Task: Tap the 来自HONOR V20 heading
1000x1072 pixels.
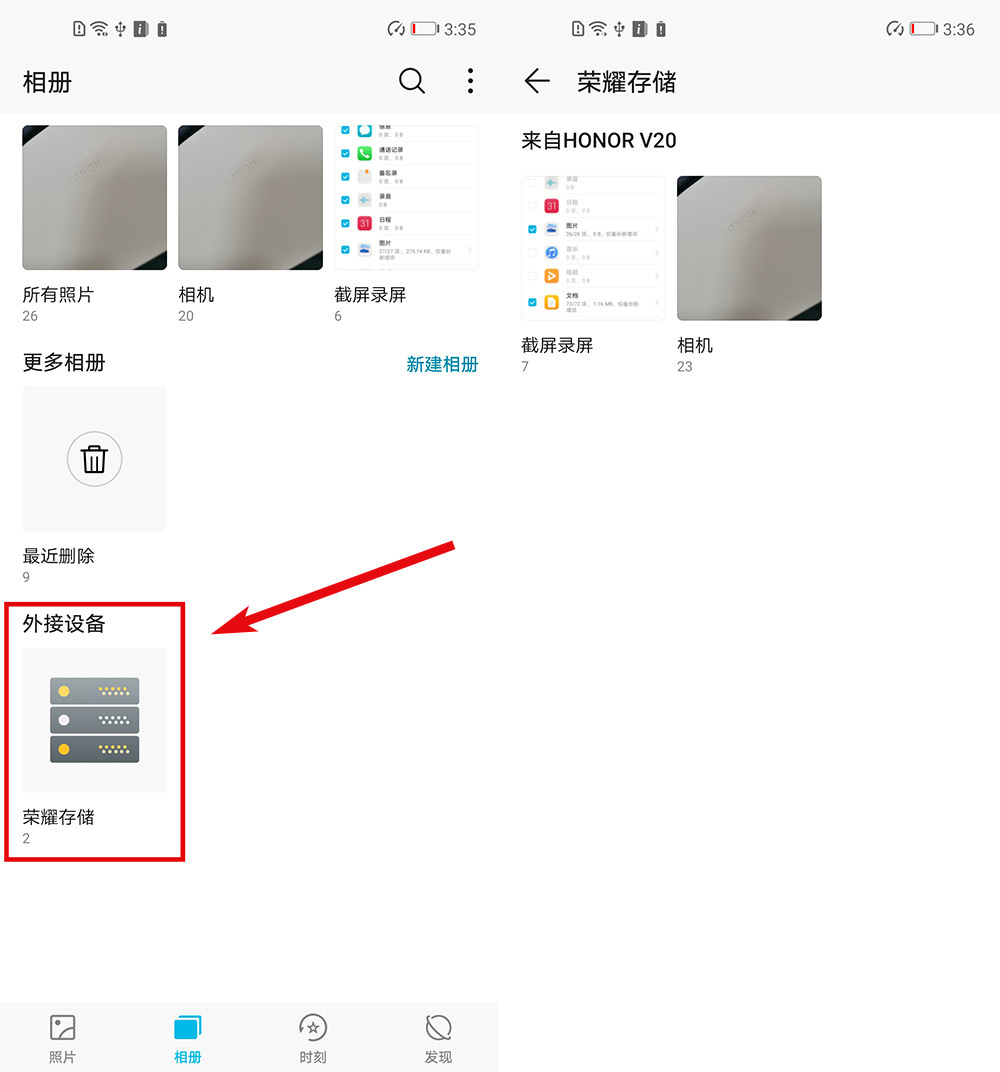Action: [599, 141]
